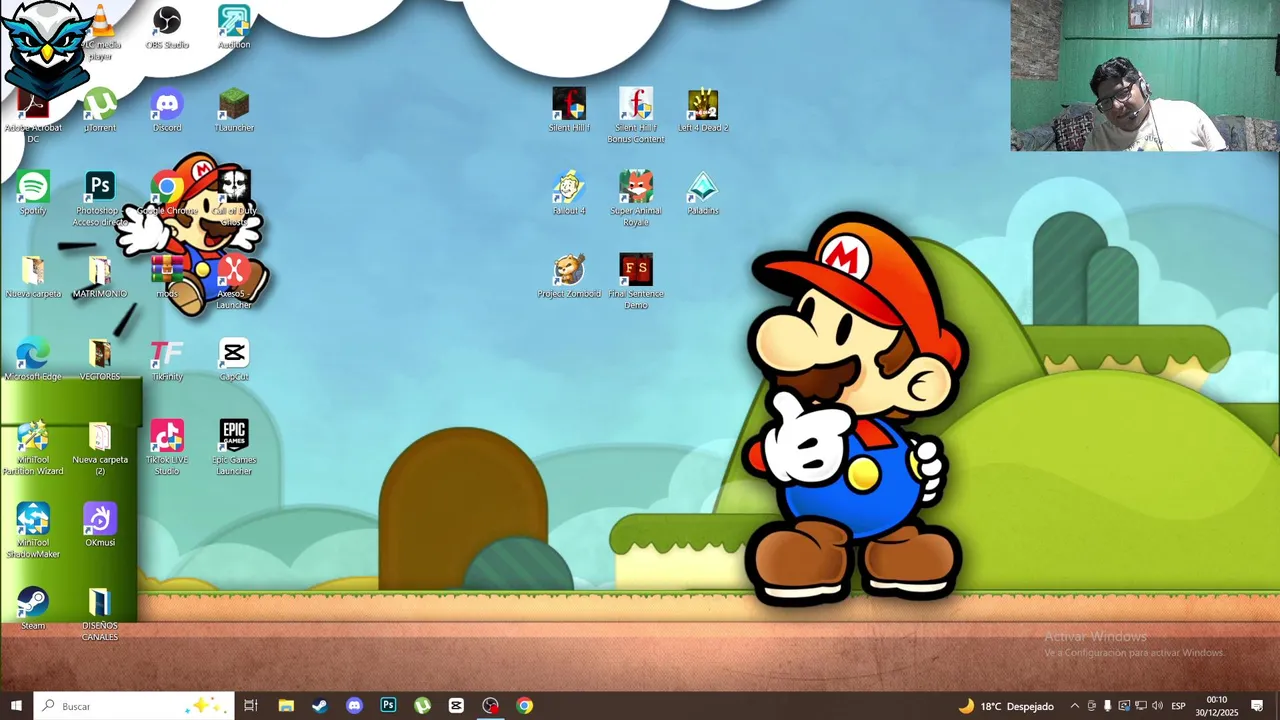Select the Paladins desktop icon
The width and height of the screenshot is (1280, 720).
703,193
